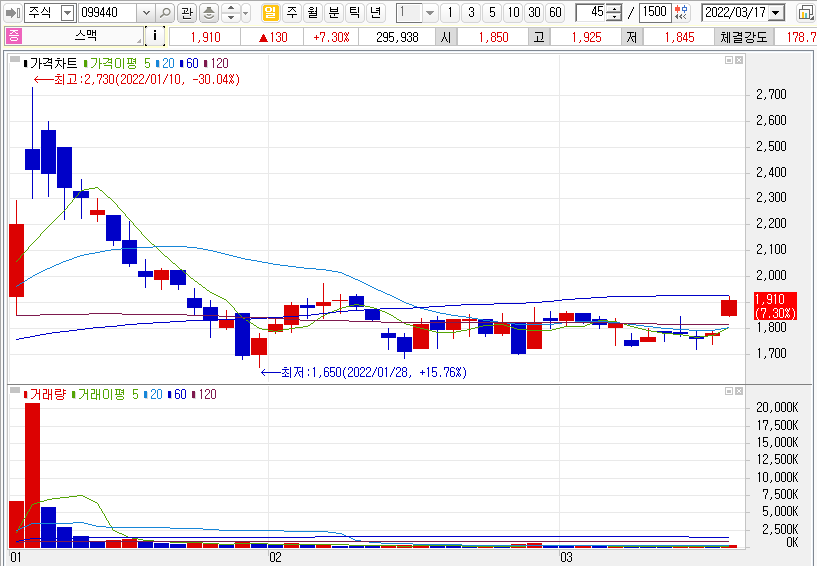Click the stock code field 099440
Image resolution: width=817 pixels, height=566 pixels.
pyautogui.click(x=108, y=13)
